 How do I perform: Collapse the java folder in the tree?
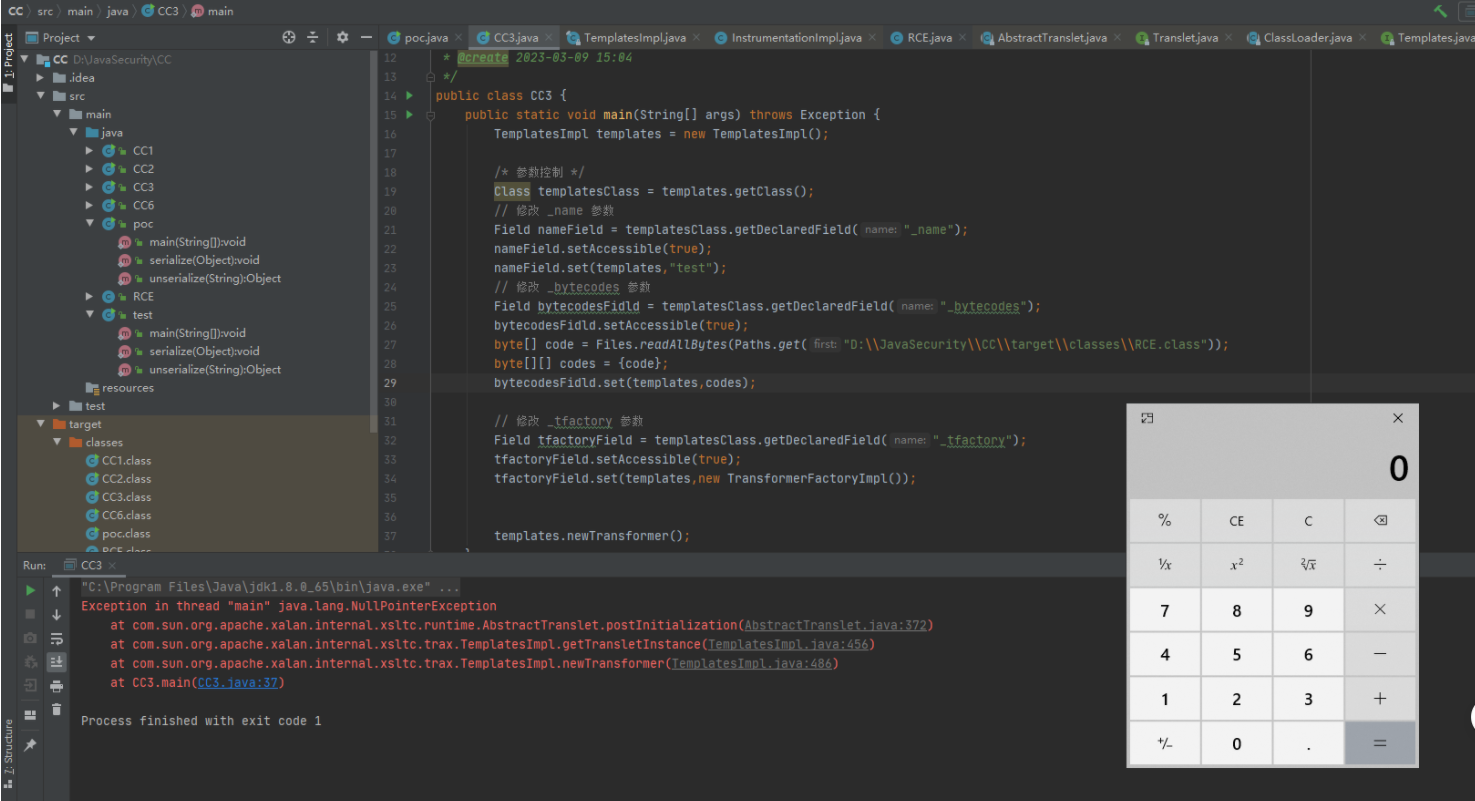pyautogui.click(x=73, y=132)
